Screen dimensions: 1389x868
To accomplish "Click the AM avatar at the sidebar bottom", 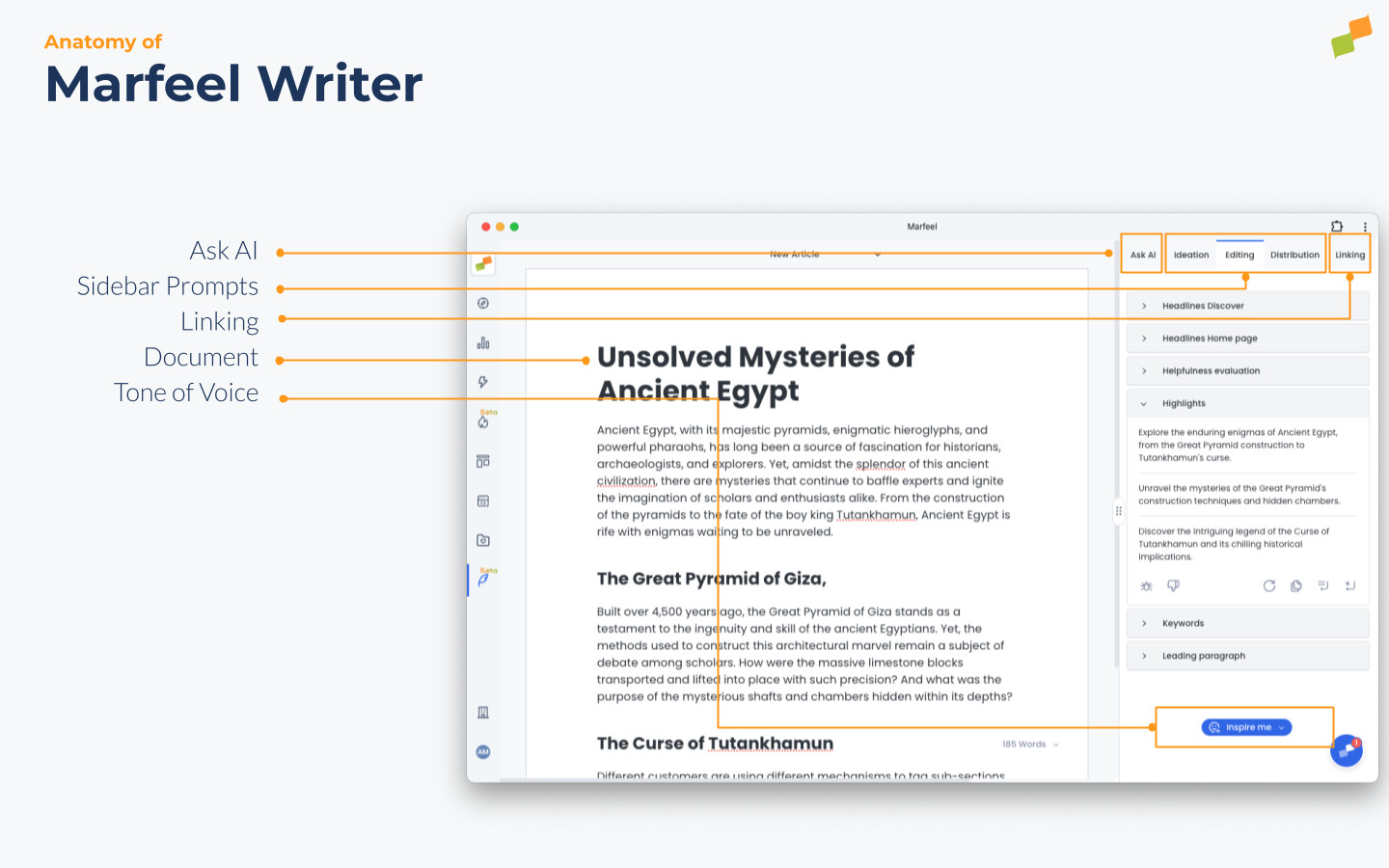I will pyautogui.click(x=483, y=751).
